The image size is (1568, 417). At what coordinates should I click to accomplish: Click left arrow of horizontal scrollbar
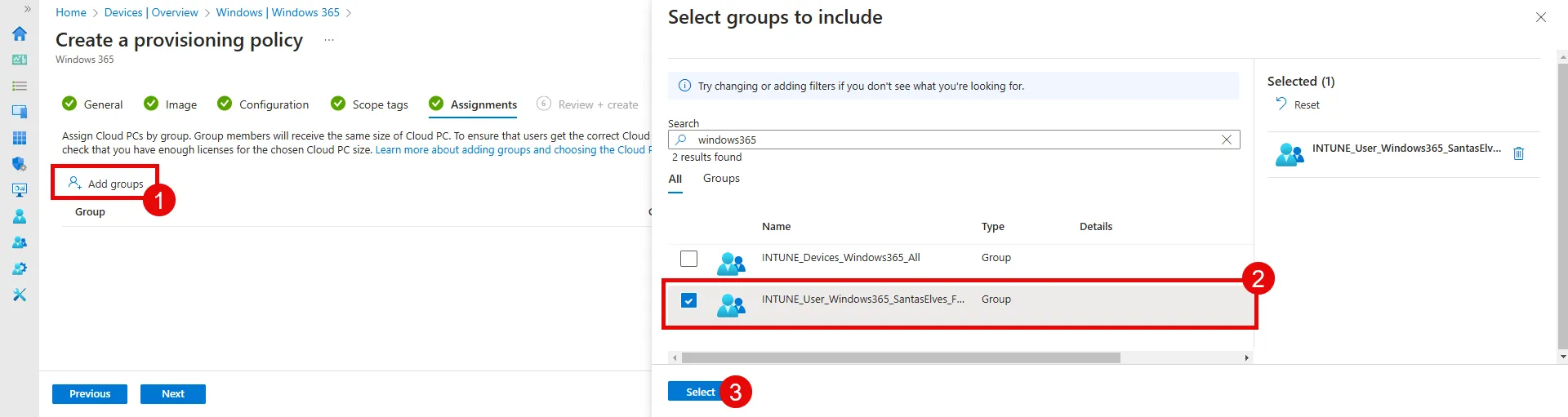pos(675,357)
